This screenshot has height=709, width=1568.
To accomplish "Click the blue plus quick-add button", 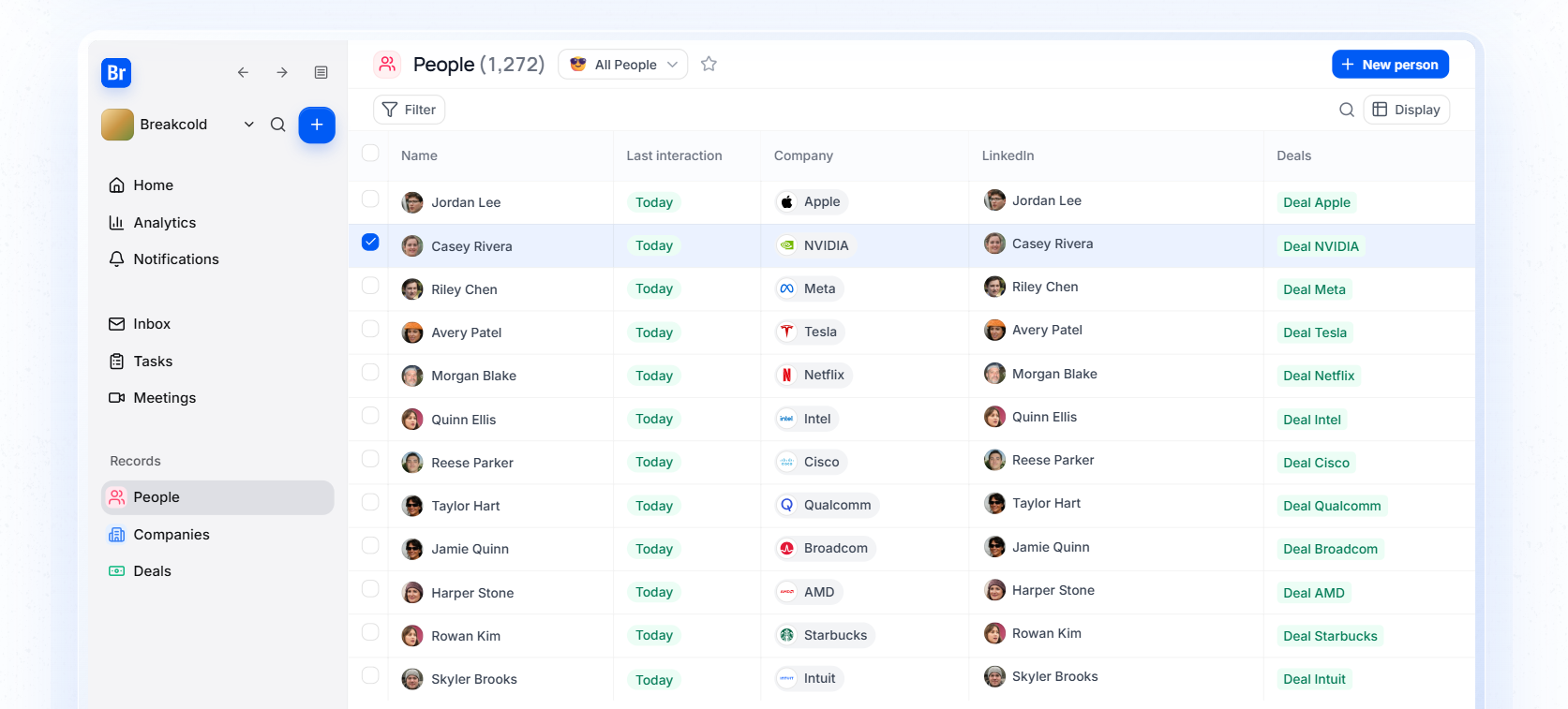I will 317,125.
